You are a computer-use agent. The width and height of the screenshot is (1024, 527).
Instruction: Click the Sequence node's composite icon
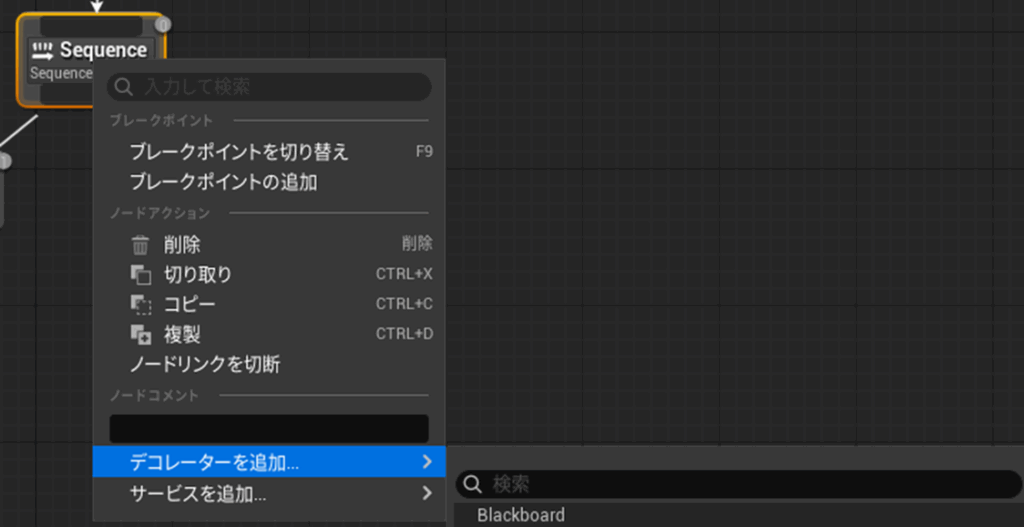click(42, 51)
